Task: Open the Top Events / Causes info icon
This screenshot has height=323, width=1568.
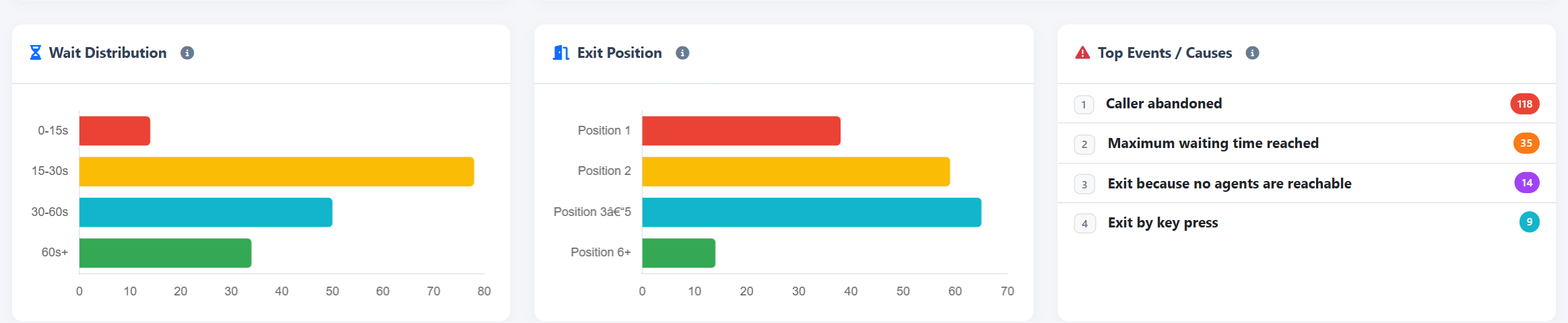Action: pyautogui.click(x=1252, y=53)
